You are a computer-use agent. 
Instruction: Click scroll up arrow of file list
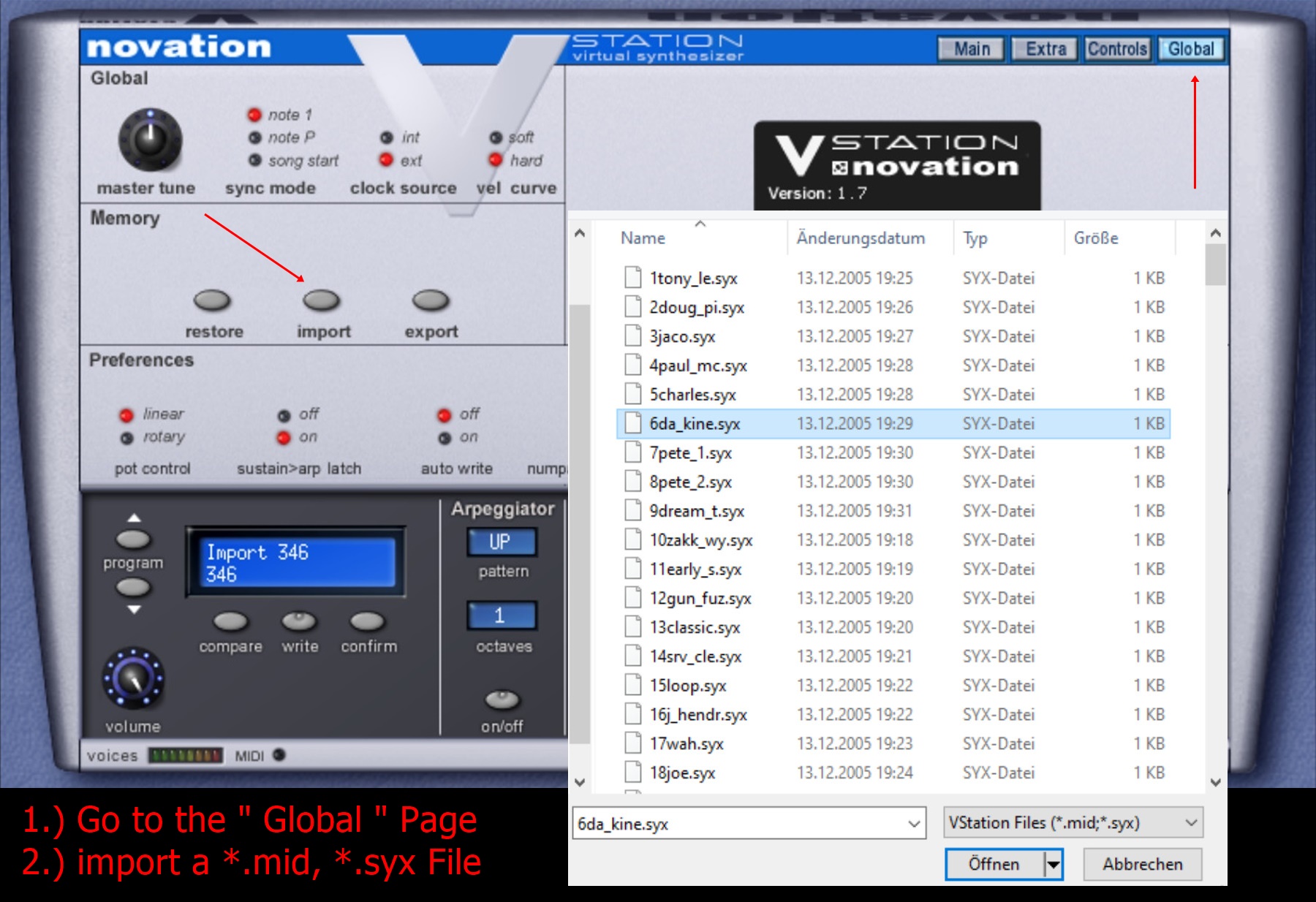[x=1215, y=233]
